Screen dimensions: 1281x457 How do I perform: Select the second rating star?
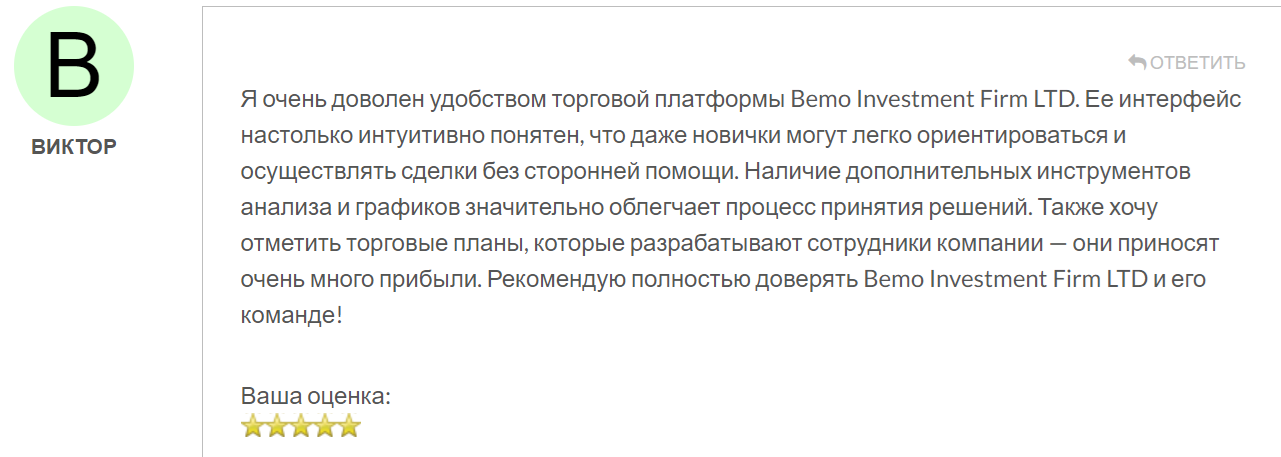276,427
